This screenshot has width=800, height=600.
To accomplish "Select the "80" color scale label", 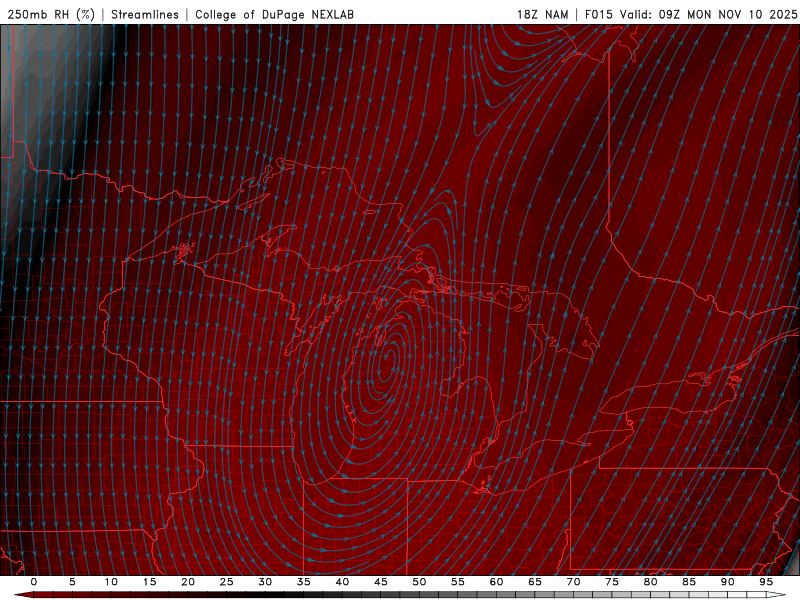I will coord(651,582).
